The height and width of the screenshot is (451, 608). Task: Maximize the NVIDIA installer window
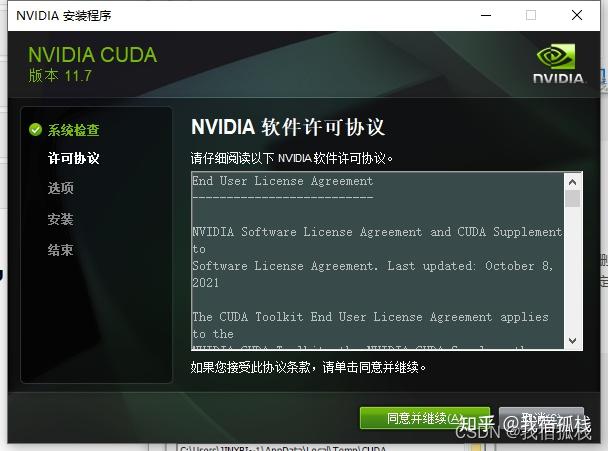[531, 15]
